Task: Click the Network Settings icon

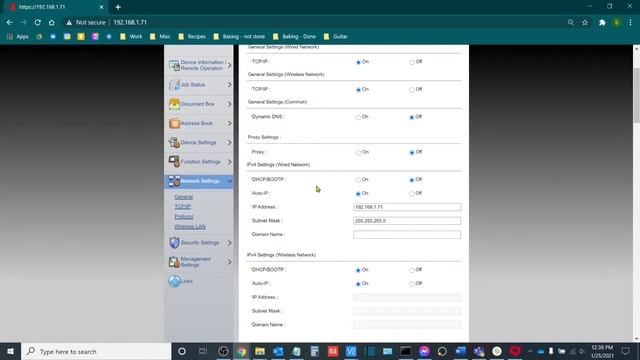Action: (174, 181)
